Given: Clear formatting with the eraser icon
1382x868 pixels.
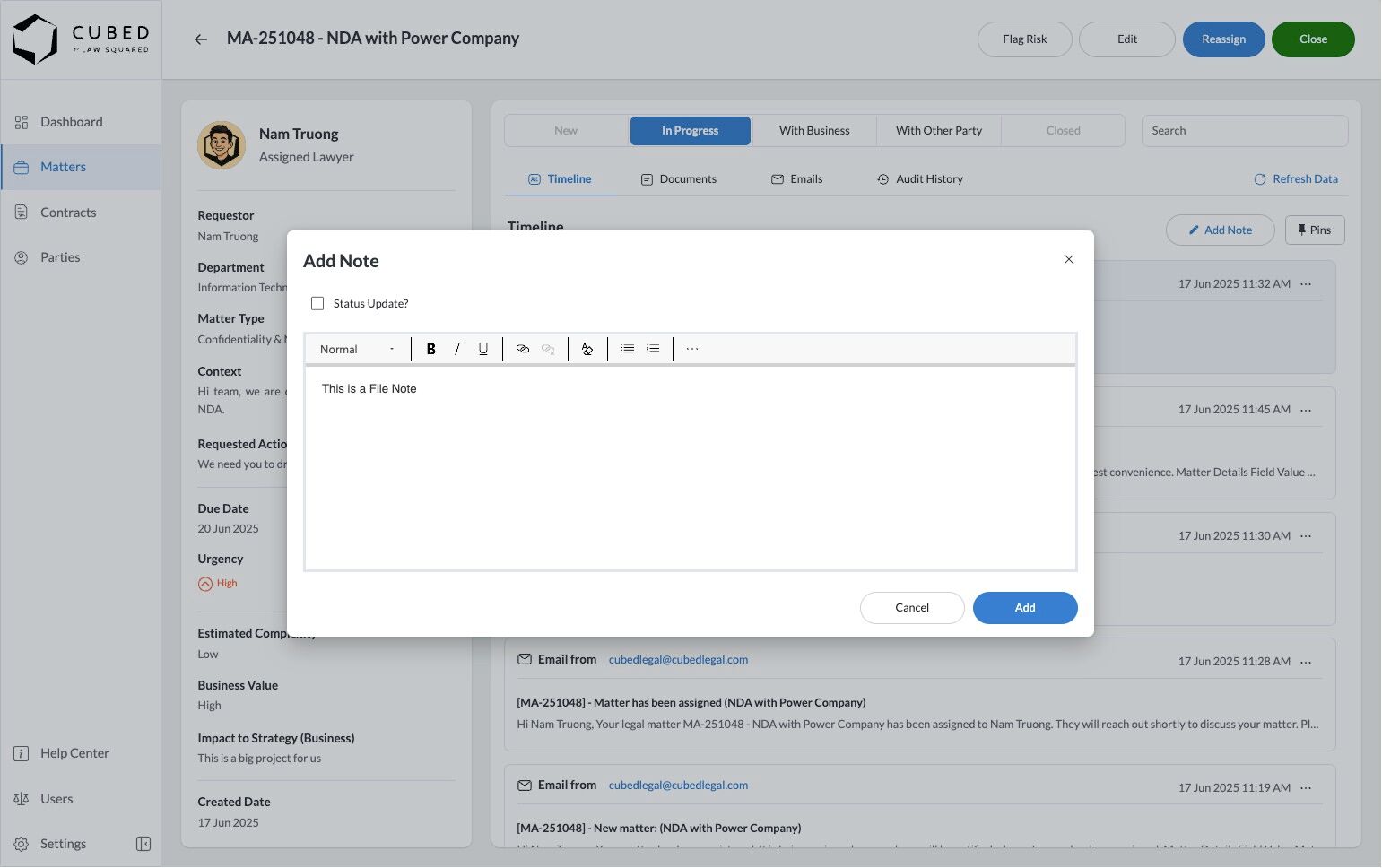Looking at the screenshot, I should tap(587, 349).
